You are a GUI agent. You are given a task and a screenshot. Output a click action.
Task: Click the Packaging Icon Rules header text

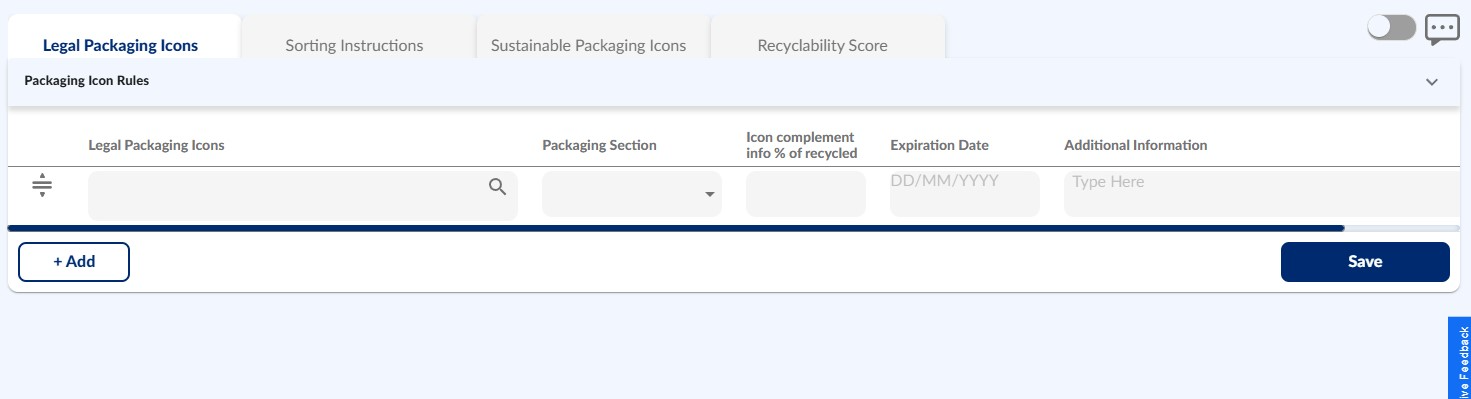click(x=86, y=81)
